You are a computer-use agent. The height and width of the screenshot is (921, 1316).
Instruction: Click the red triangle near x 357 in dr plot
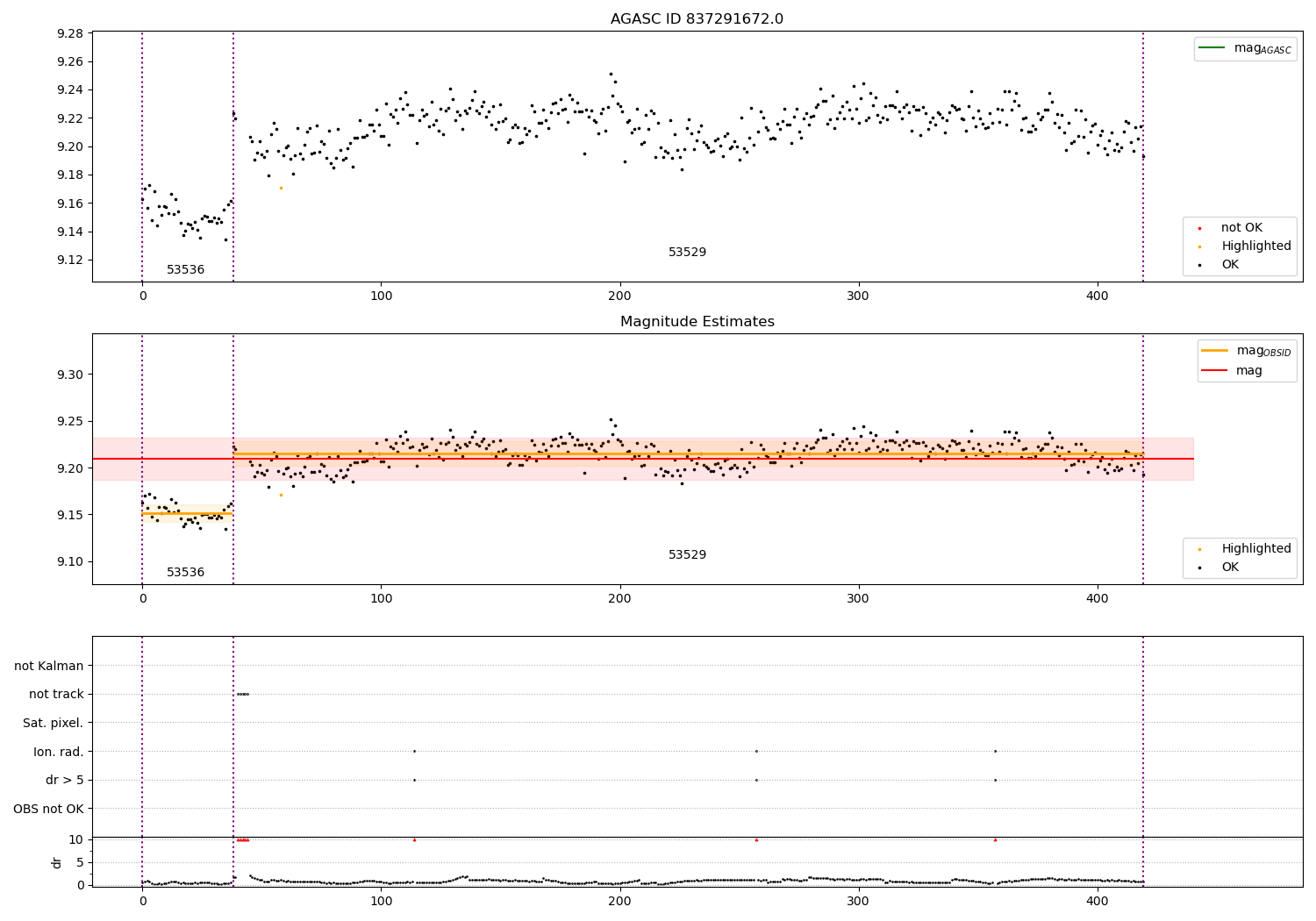point(995,839)
